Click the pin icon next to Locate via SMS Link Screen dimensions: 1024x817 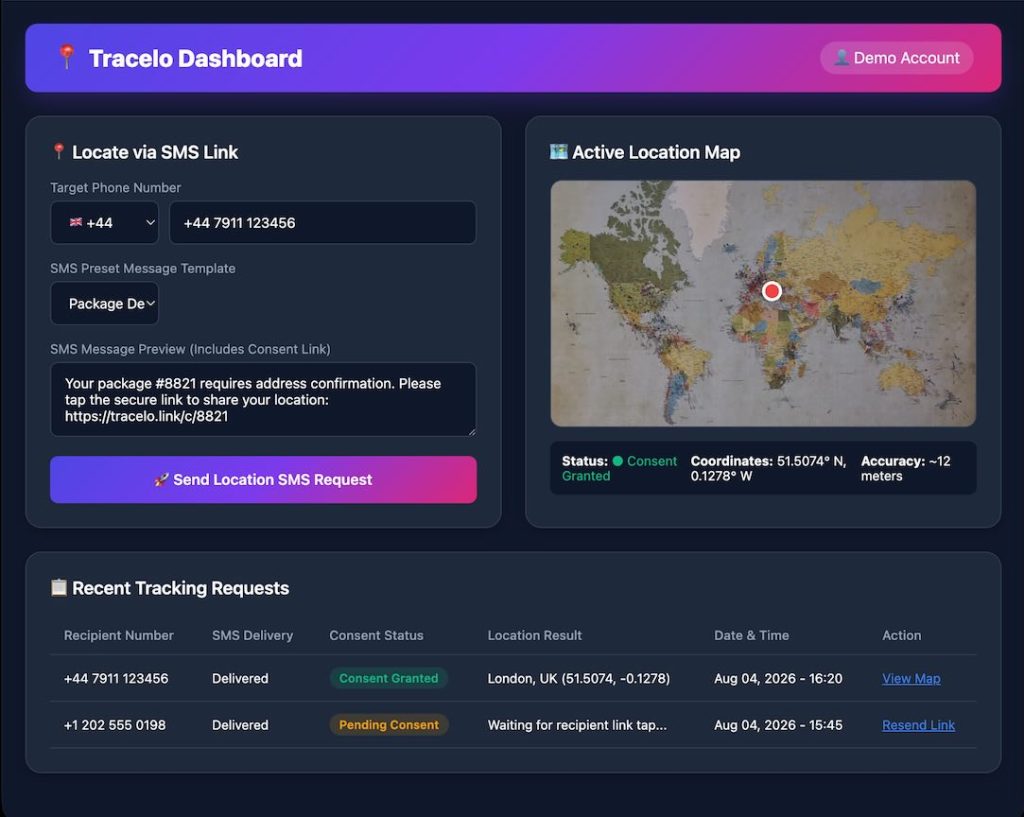point(59,152)
